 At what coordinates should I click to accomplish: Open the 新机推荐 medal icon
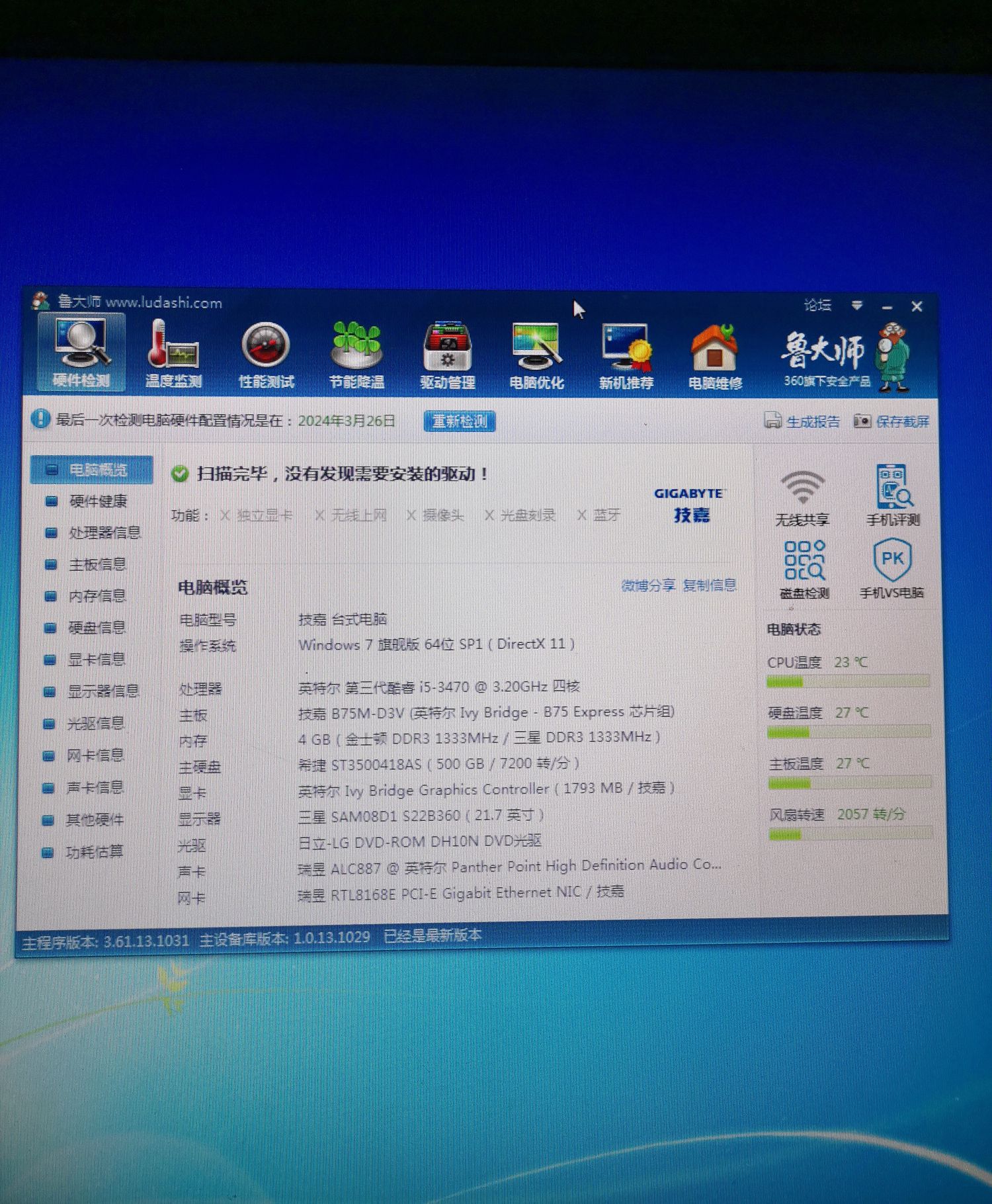tap(626, 355)
